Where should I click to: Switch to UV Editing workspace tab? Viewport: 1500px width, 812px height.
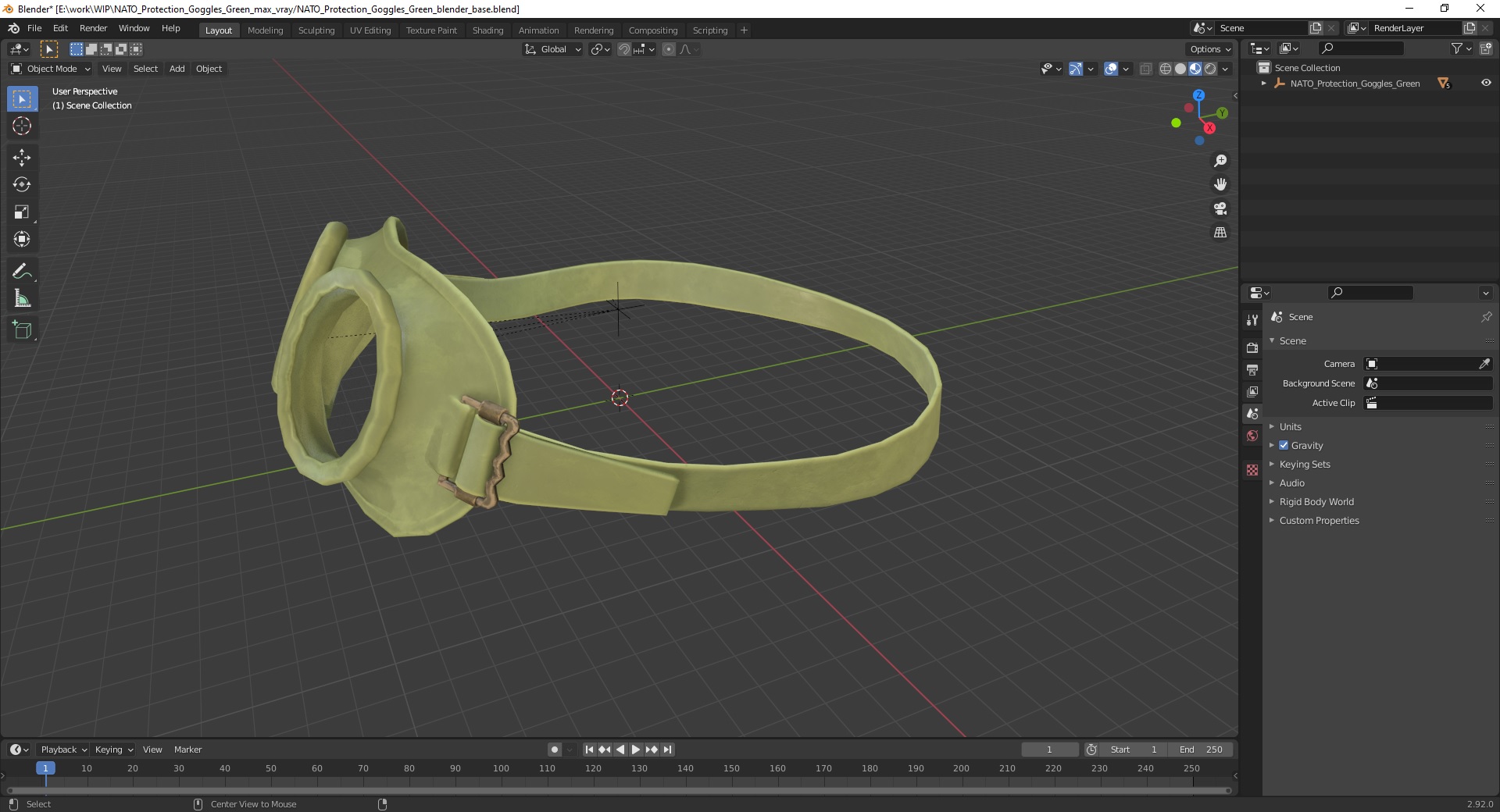[x=370, y=30]
